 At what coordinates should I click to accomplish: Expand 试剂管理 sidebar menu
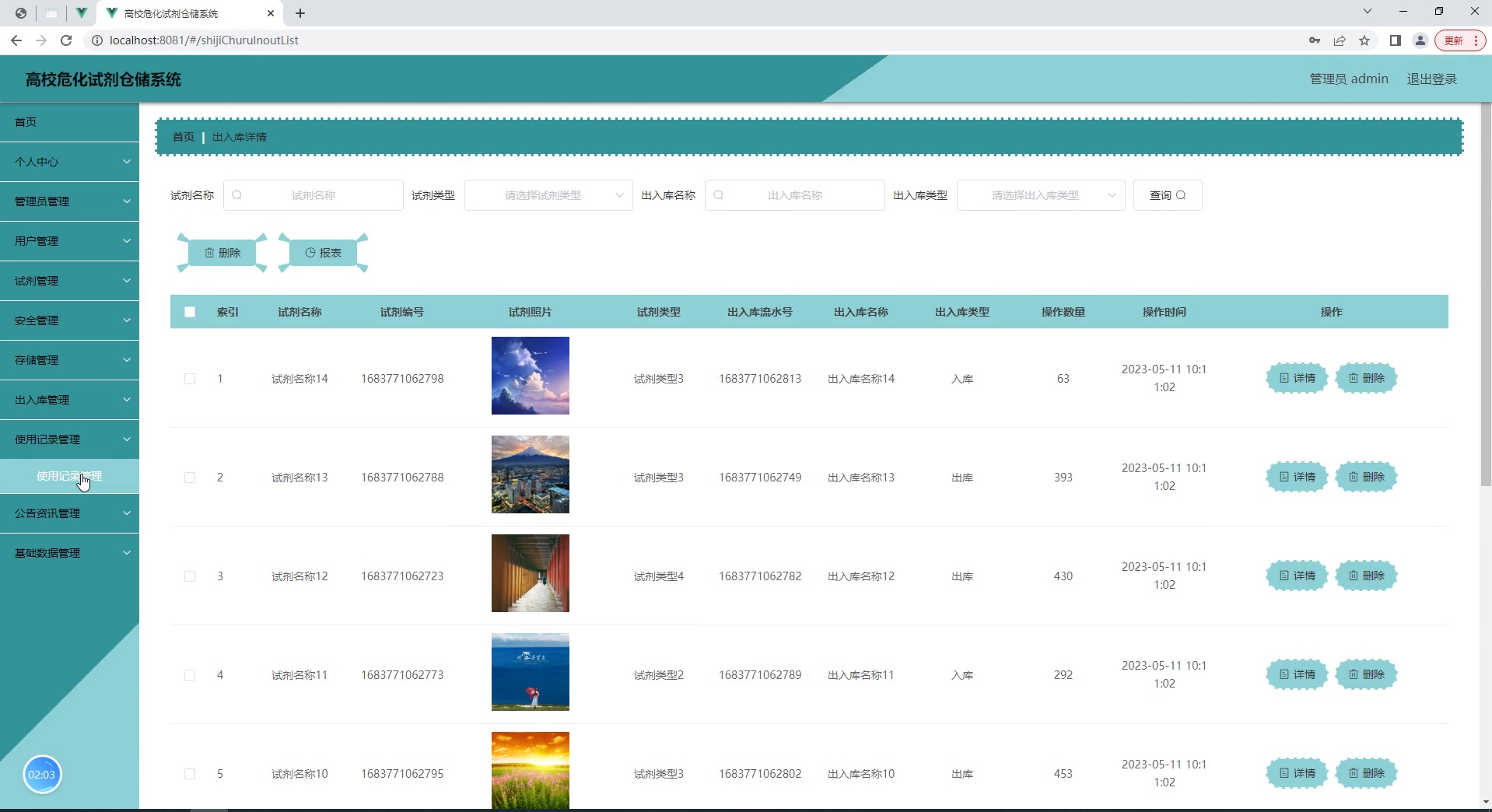tap(69, 281)
